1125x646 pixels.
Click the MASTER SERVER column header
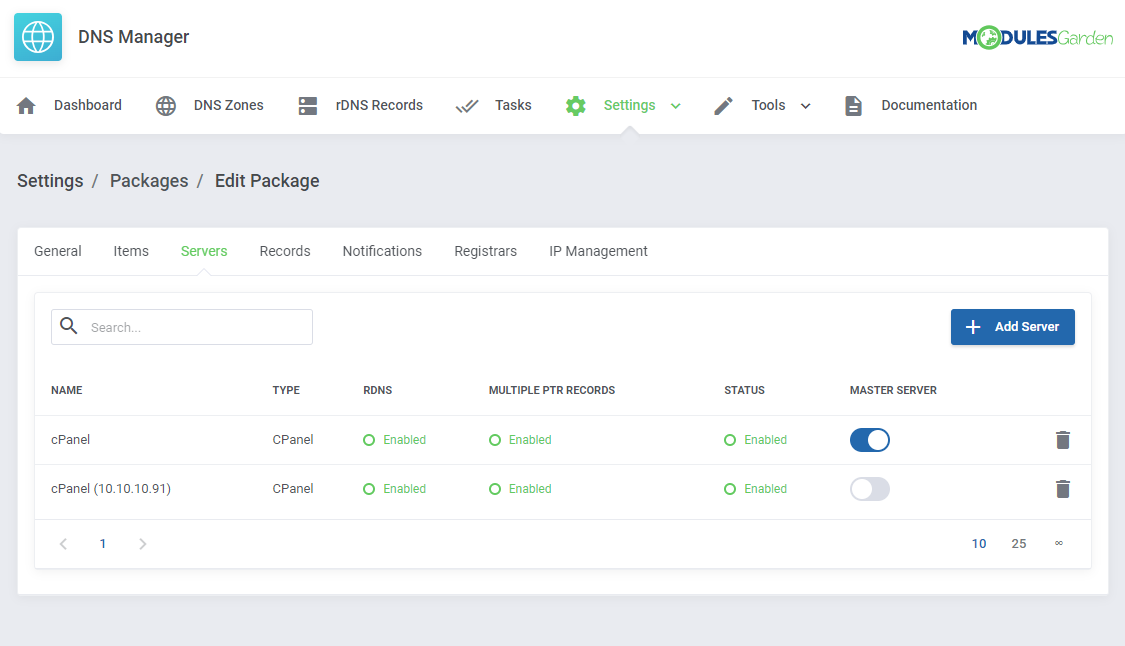pos(893,390)
